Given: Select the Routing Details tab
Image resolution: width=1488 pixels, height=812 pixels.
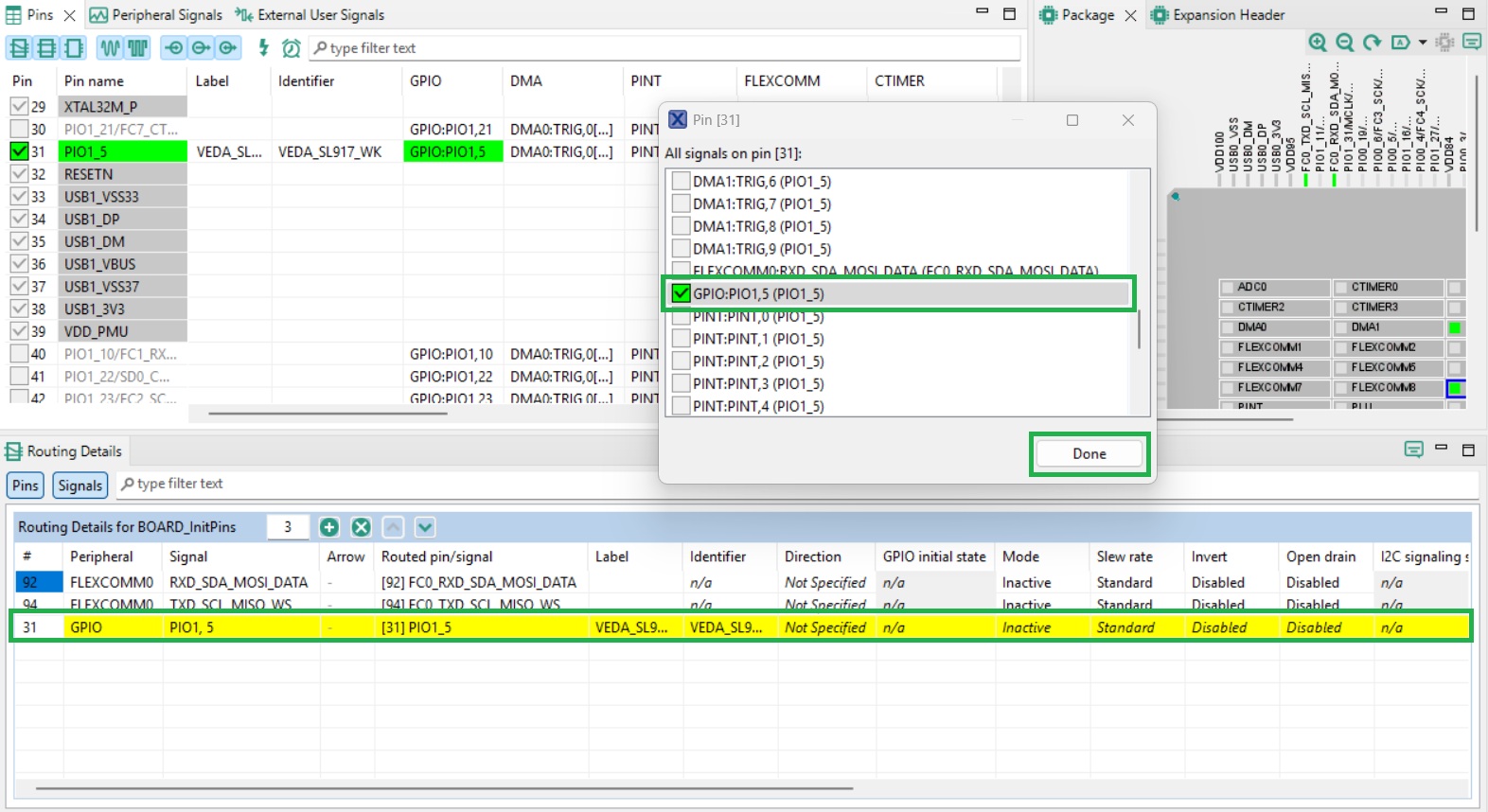Looking at the screenshot, I should (x=64, y=451).
